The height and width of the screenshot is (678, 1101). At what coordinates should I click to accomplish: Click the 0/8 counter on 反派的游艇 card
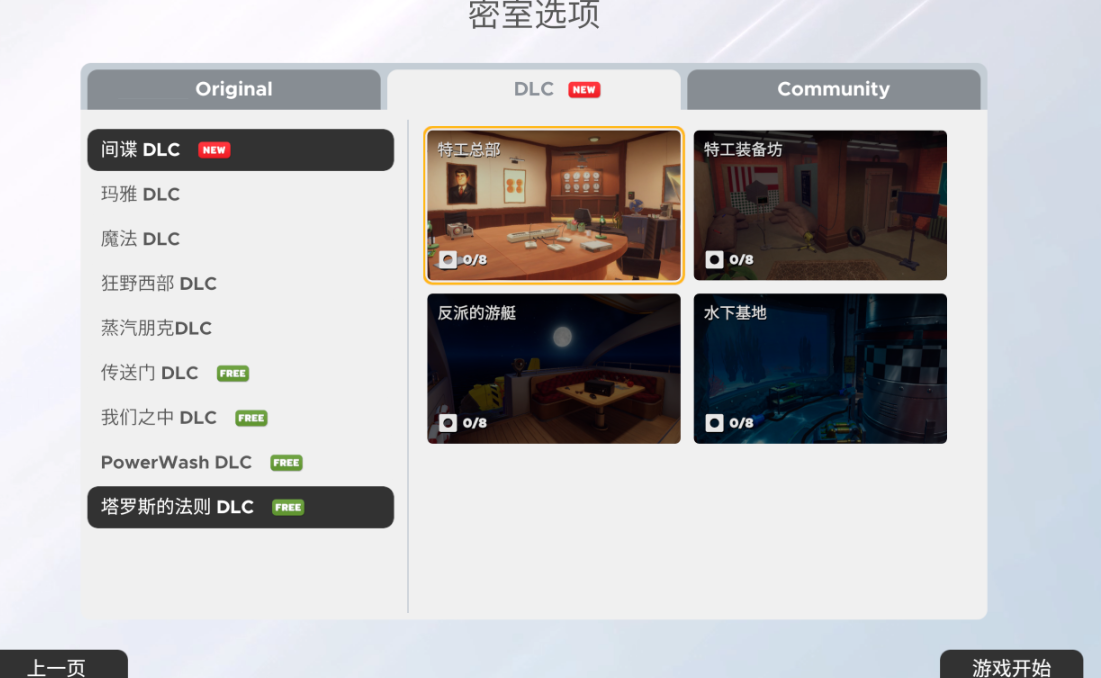475,423
